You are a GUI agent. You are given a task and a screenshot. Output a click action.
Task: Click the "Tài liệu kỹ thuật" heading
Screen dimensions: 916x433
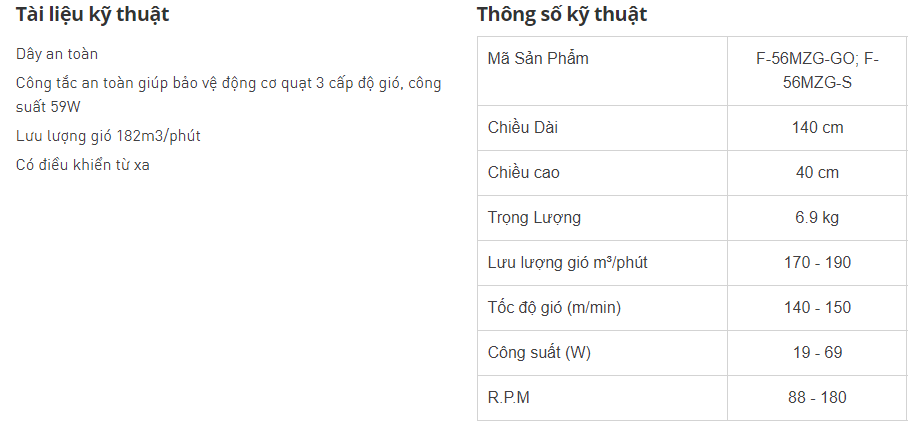[92, 15]
